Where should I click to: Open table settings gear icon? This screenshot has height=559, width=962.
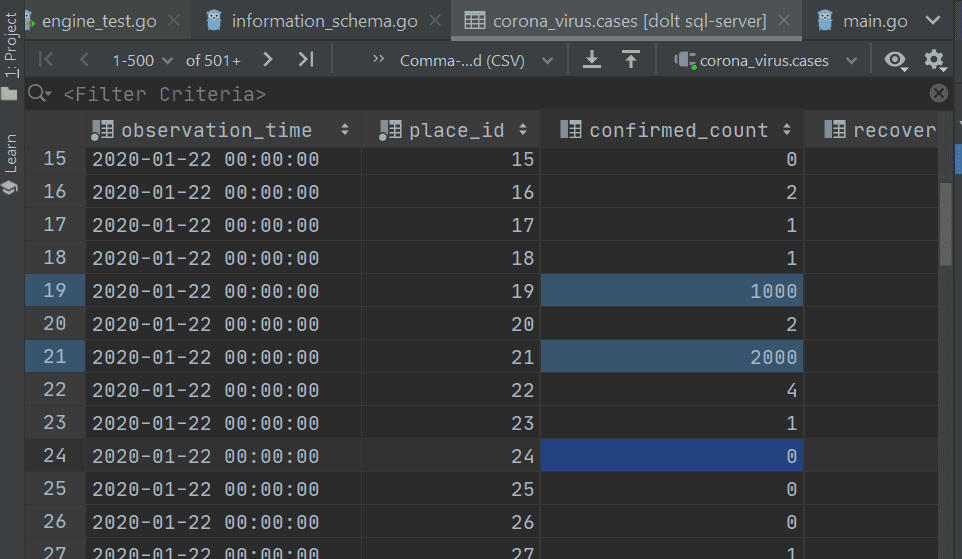[934, 60]
